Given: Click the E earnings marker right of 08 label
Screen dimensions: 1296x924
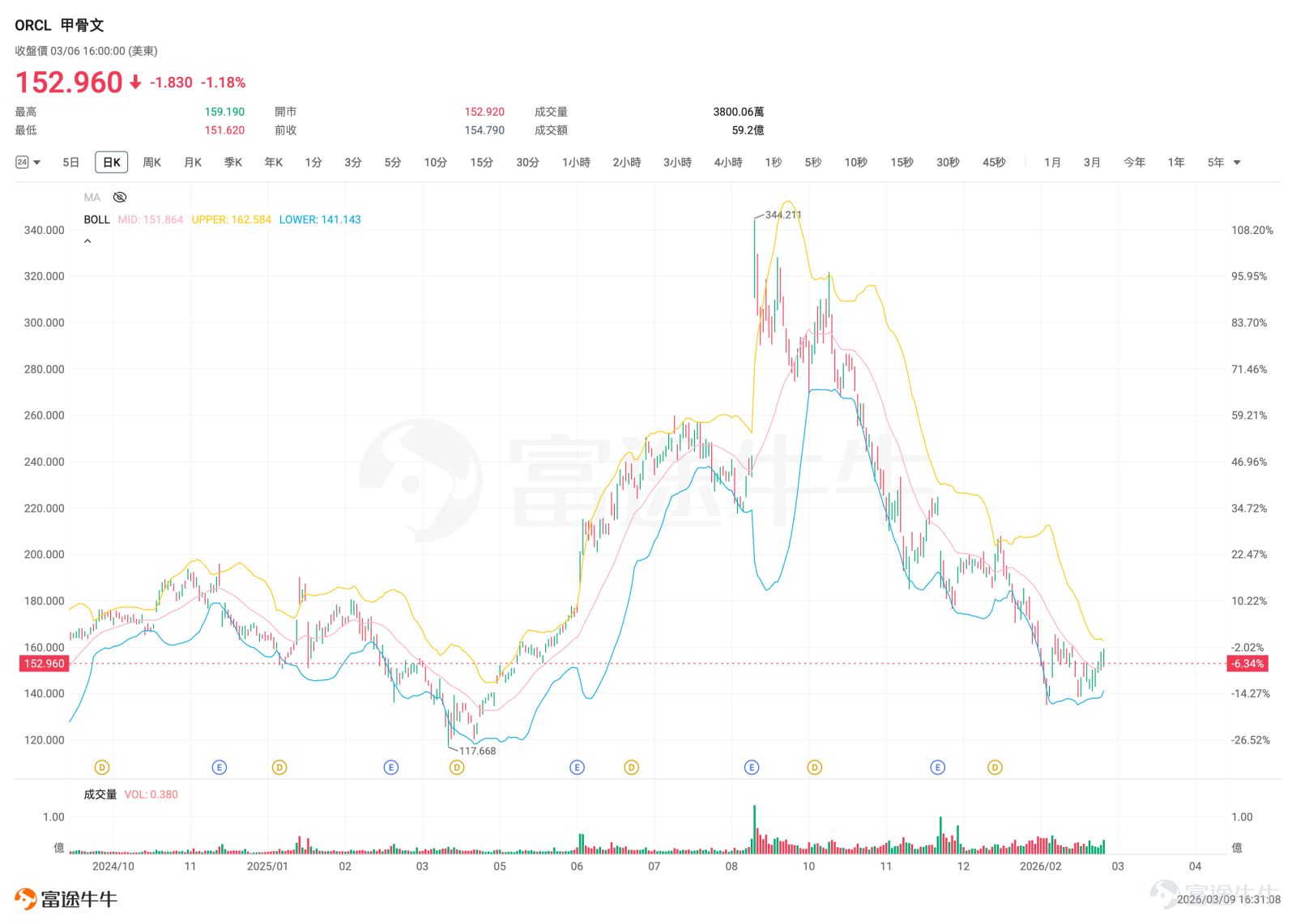Looking at the screenshot, I should click(752, 767).
